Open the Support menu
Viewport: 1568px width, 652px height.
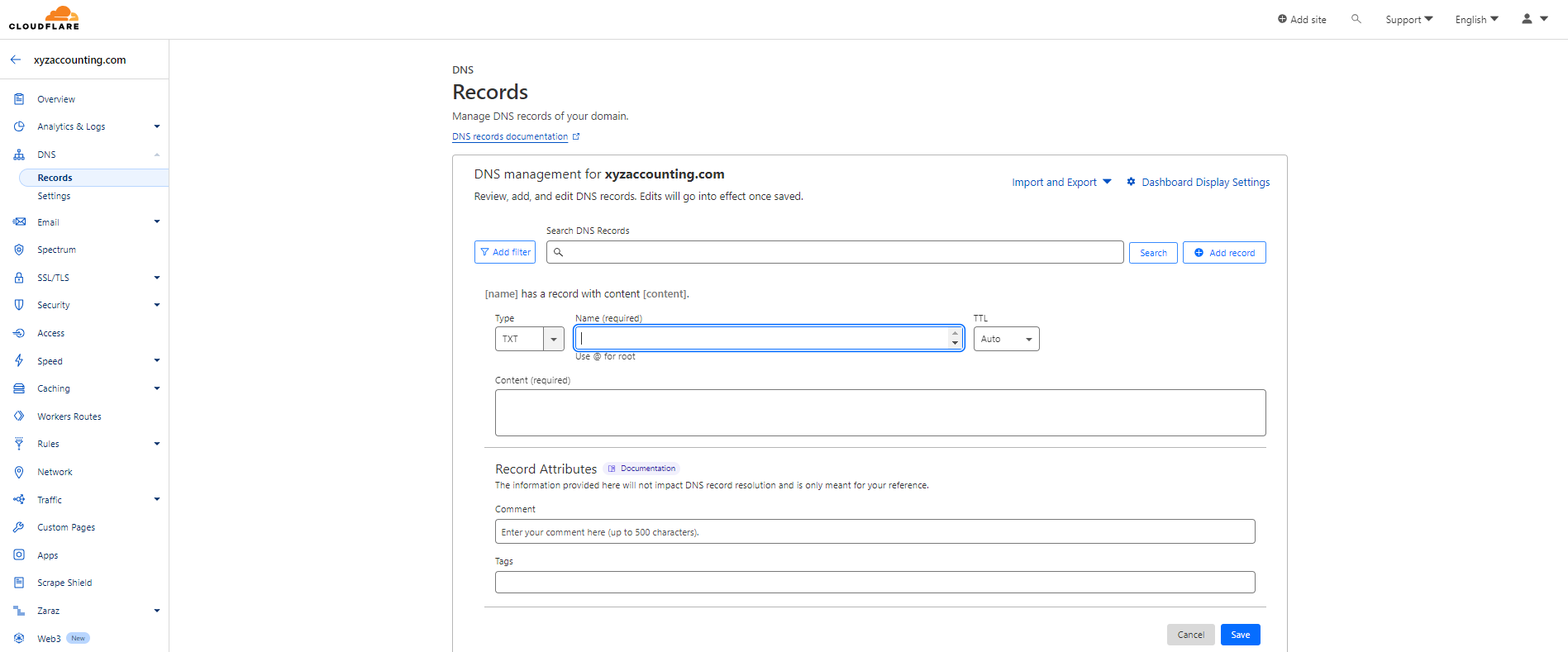[x=1409, y=19]
